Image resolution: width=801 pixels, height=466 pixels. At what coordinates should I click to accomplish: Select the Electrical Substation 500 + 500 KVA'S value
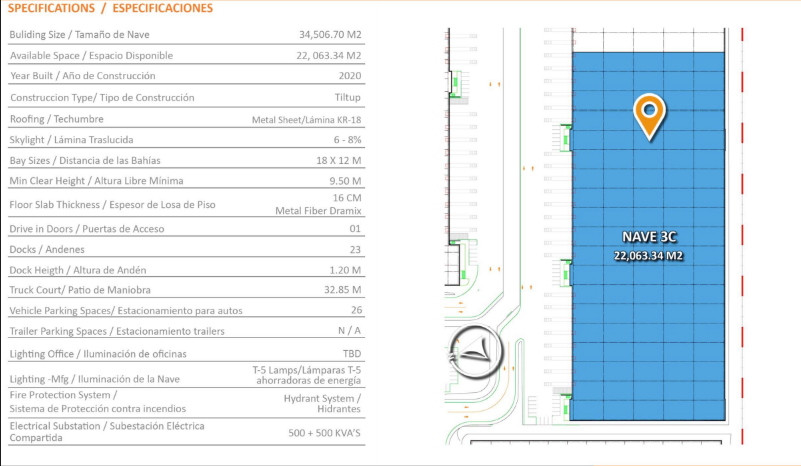click(x=324, y=433)
